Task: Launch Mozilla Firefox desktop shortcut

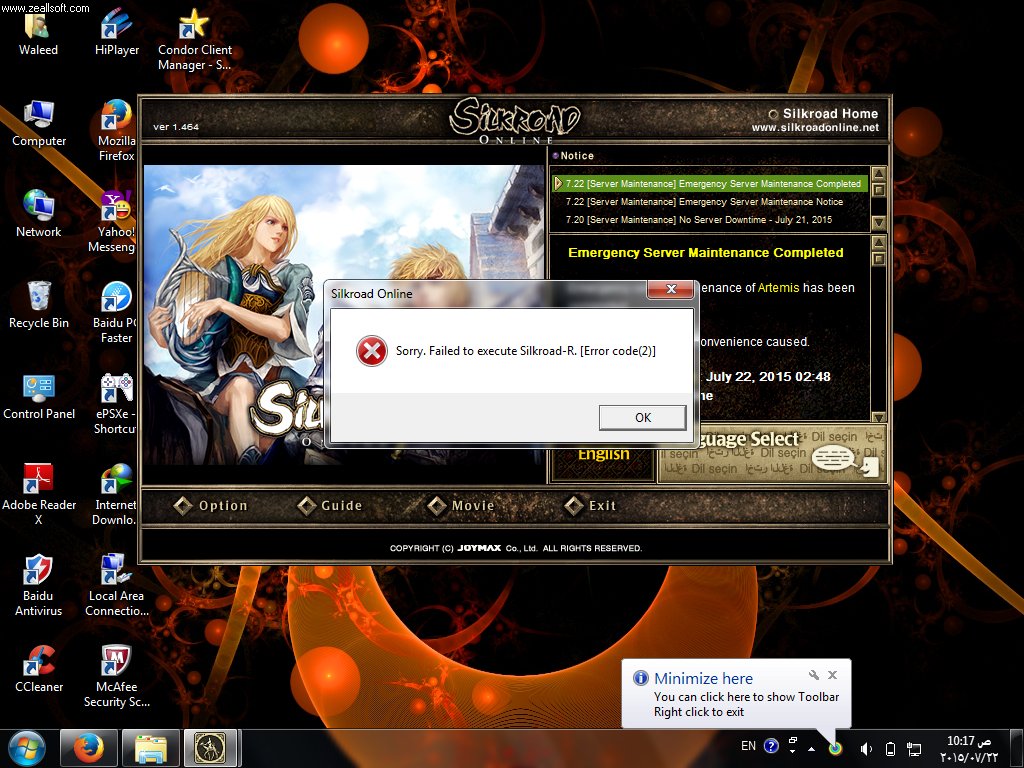Action: 116,131
